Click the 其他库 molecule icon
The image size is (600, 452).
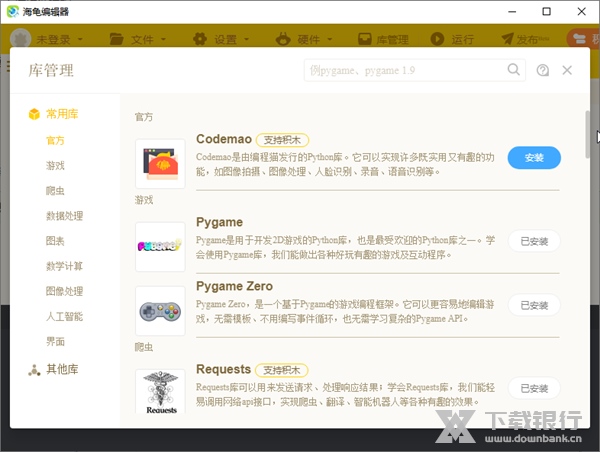coord(34,370)
